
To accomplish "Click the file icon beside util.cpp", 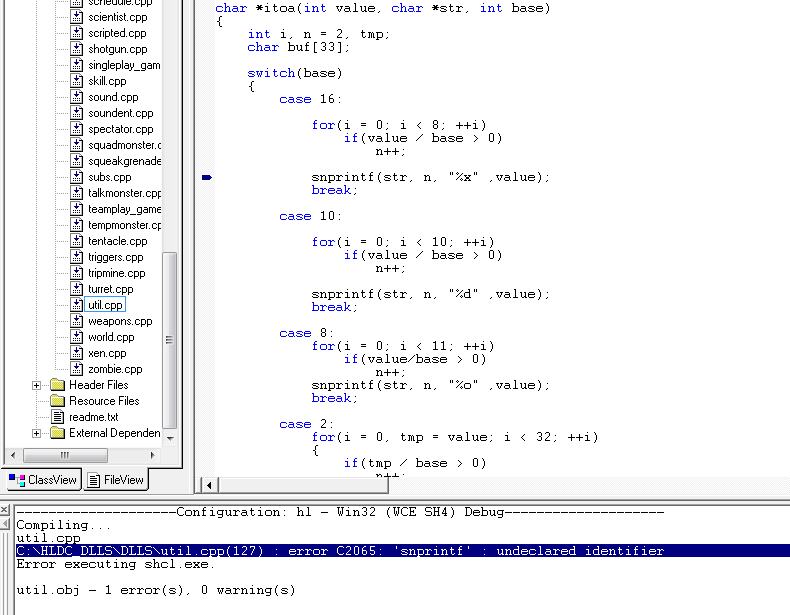I will (77, 305).
